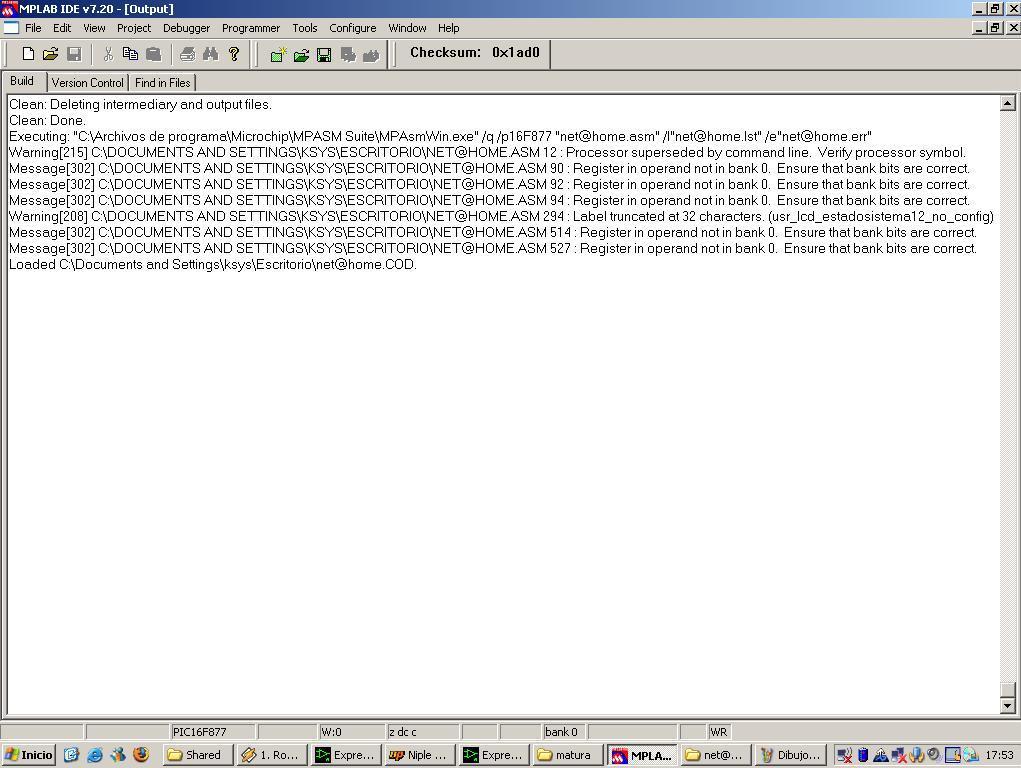The image size is (1021, 768).
Task: Click the green Open Project folder icon
Action: (301, 55)
